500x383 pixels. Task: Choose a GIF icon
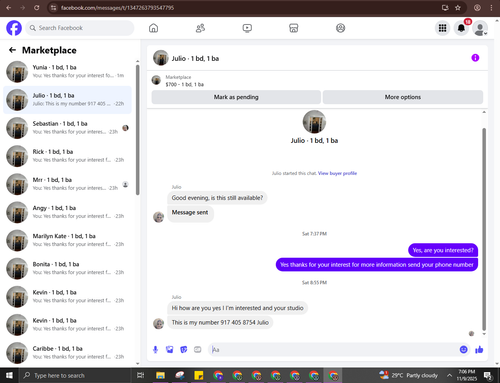tap(198, 349)
